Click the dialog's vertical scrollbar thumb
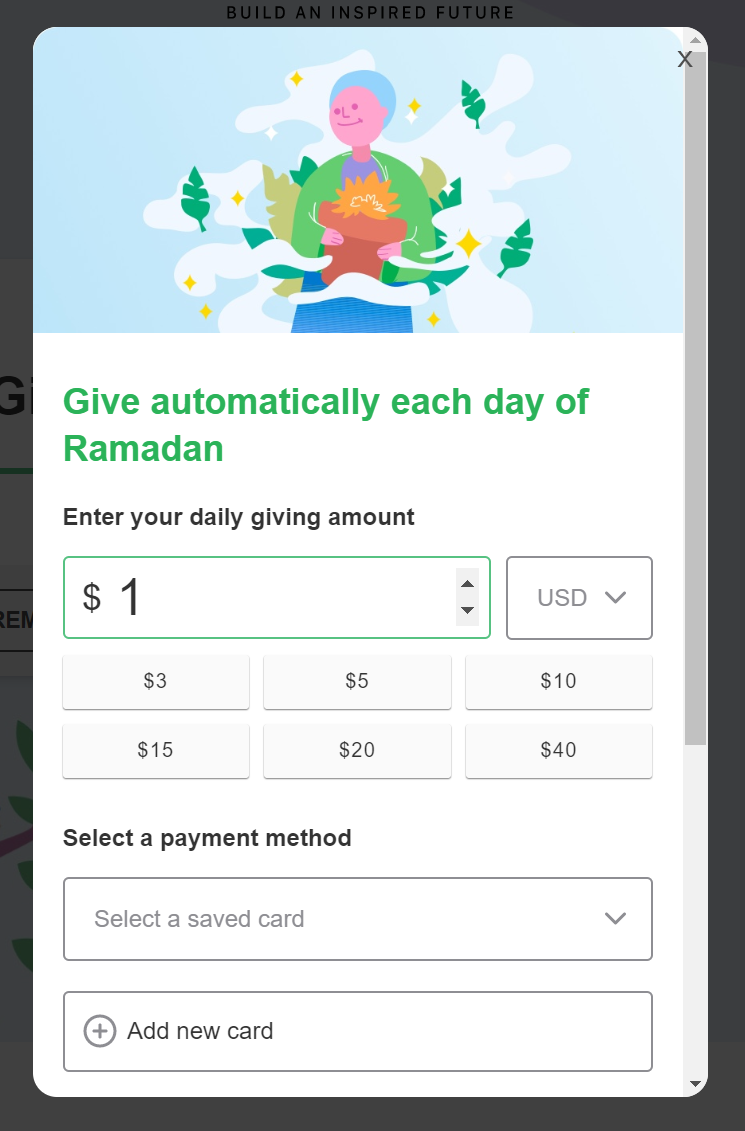This screenshot has width=745, height=1131. pos(695,397)
